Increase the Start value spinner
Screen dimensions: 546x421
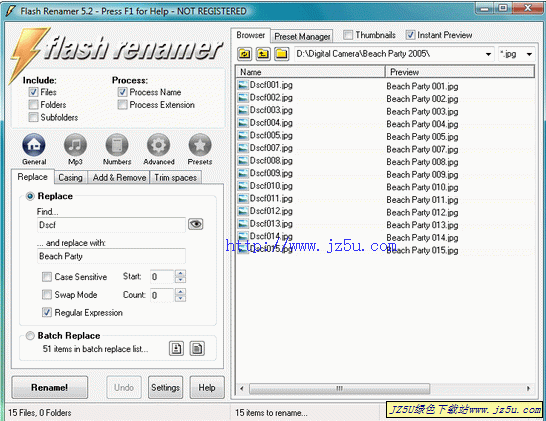click(x=180, y=273)
